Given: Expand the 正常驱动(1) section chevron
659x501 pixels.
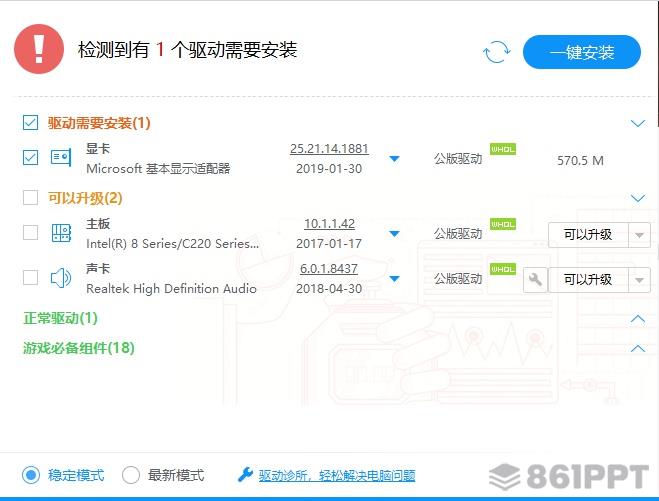Looking at the screenshot, I should click(x=638, y=319).
